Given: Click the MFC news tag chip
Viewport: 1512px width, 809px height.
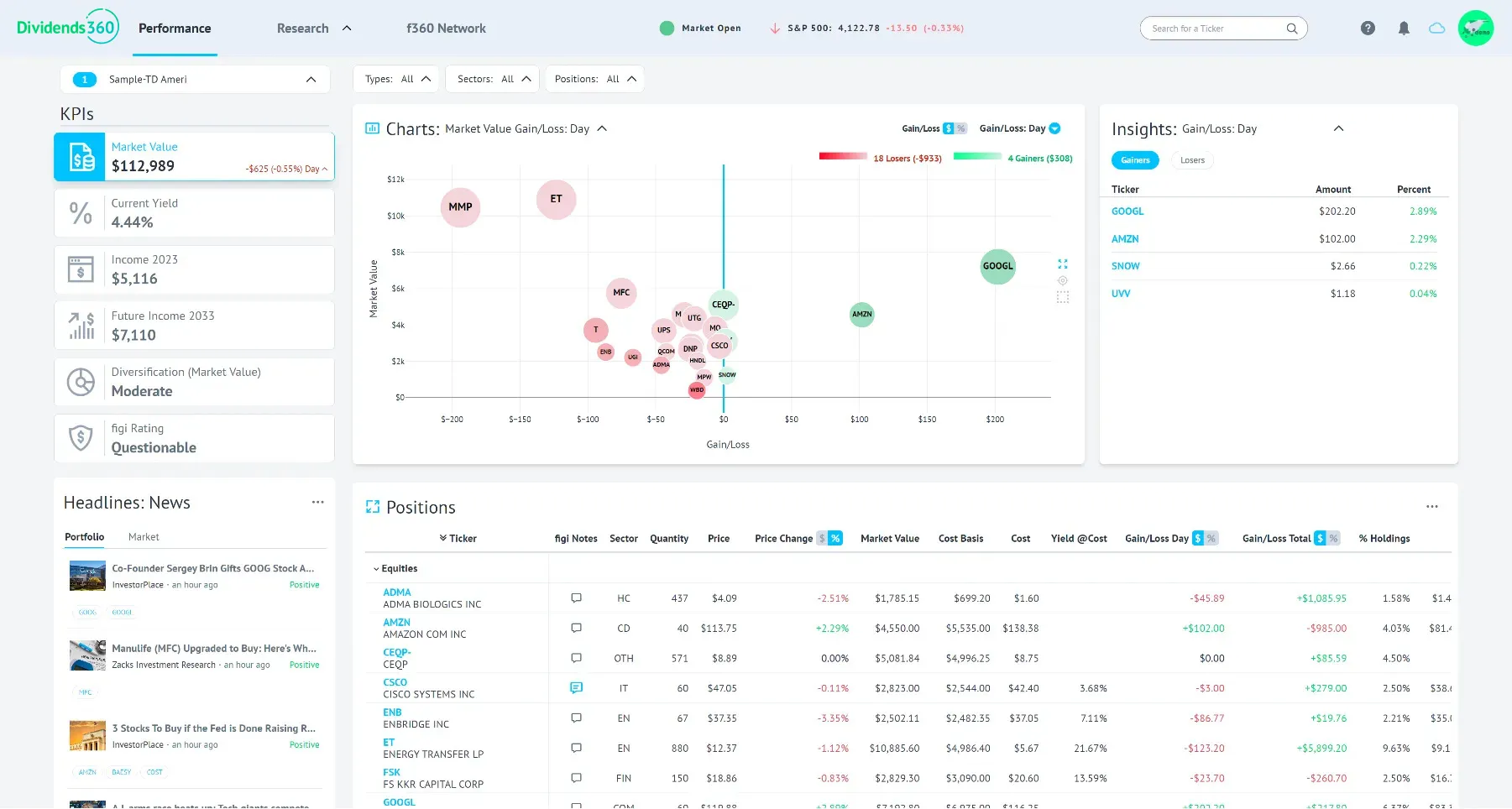Looking at the screenshot, I should click(x=86, y=692).
